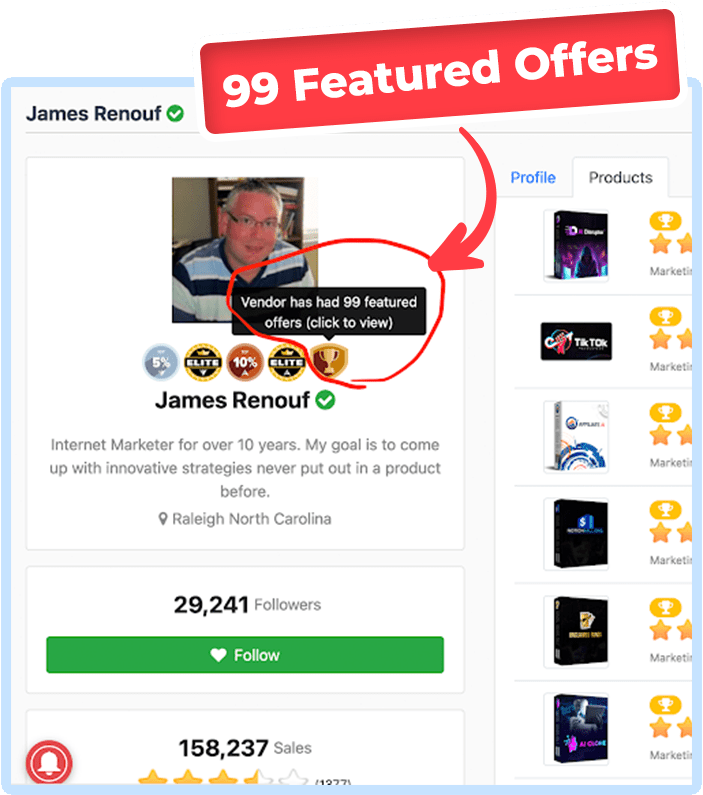Click the verified checkmark beside the header name
The image size is (703, 795).
tap(175, 114)
